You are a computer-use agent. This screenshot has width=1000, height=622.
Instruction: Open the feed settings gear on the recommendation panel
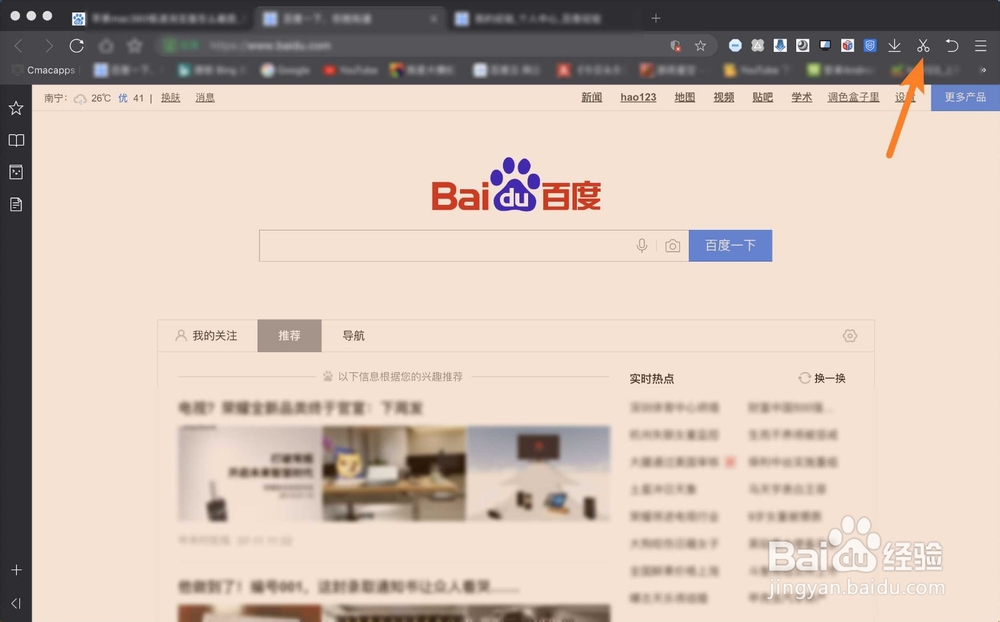pyautogui.click(x=849, y=336)
